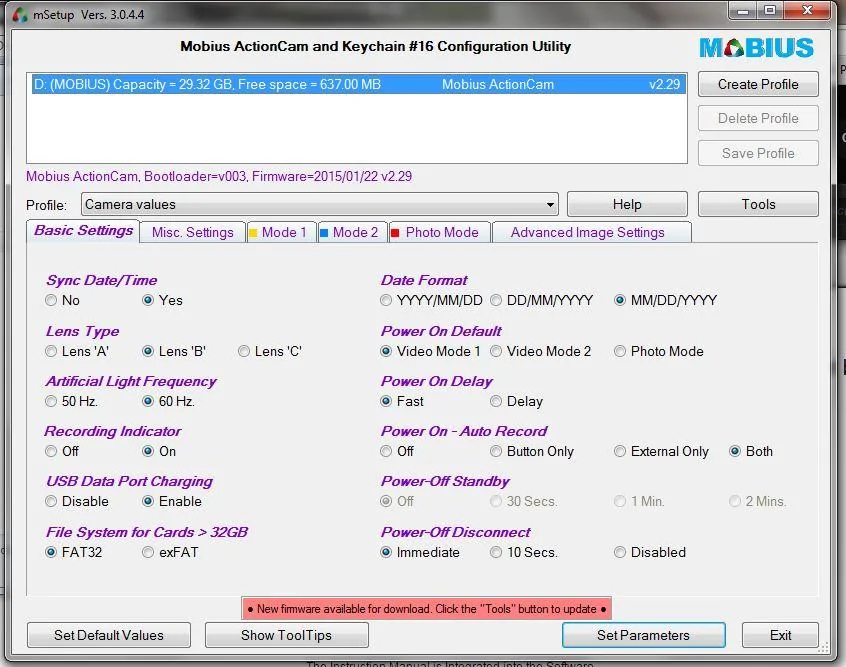Set power on default to Video Mode 1
This screenshot has height=667, width=846.
(x=431, y=352)
